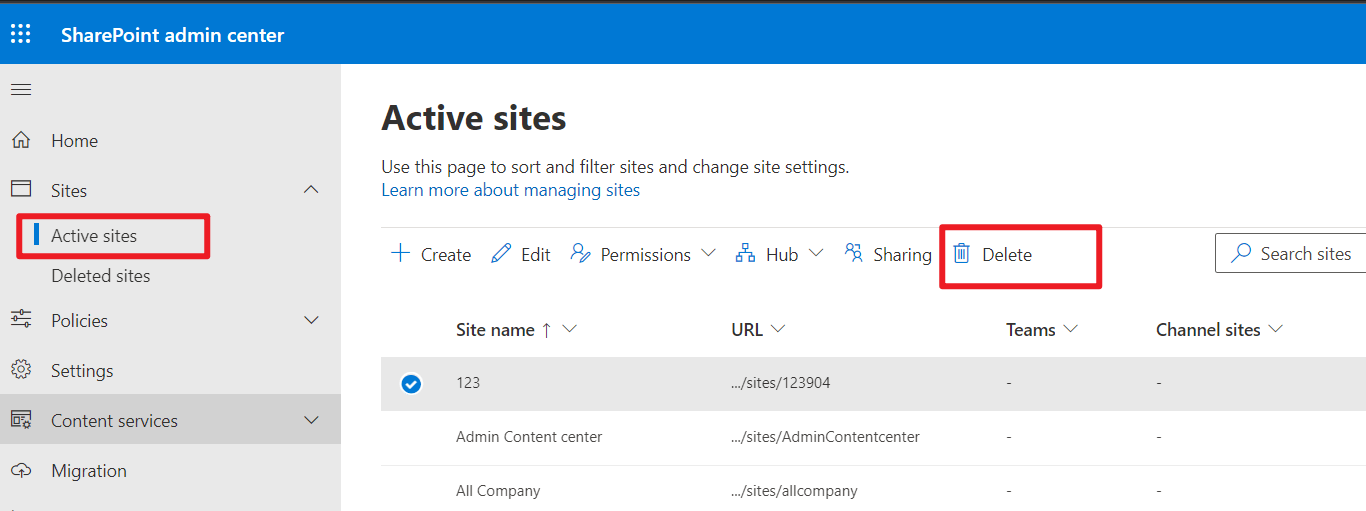Viewport: 1366px width, 511px height.
Task: Open the app launcher waffle icon
Action: click(x=21, y=35)
